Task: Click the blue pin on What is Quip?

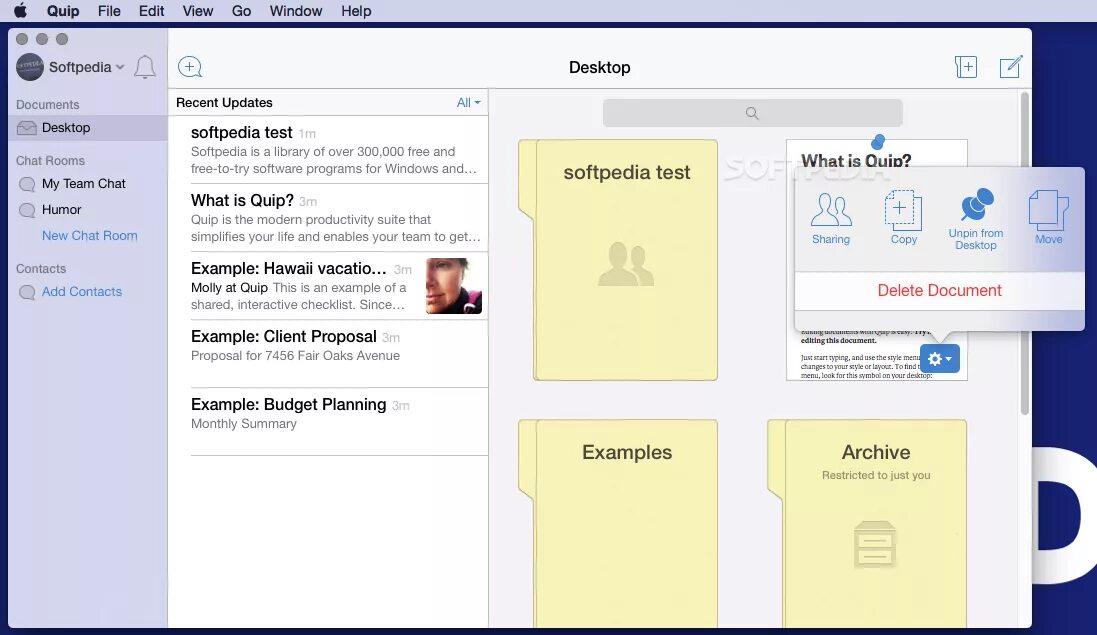Action: [877, 142]
